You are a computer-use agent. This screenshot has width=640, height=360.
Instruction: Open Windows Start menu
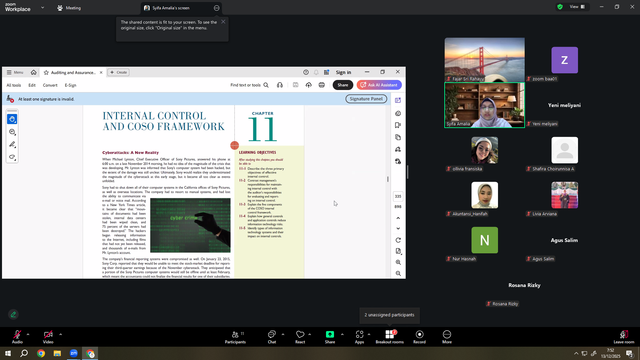(x=8, y=353)
